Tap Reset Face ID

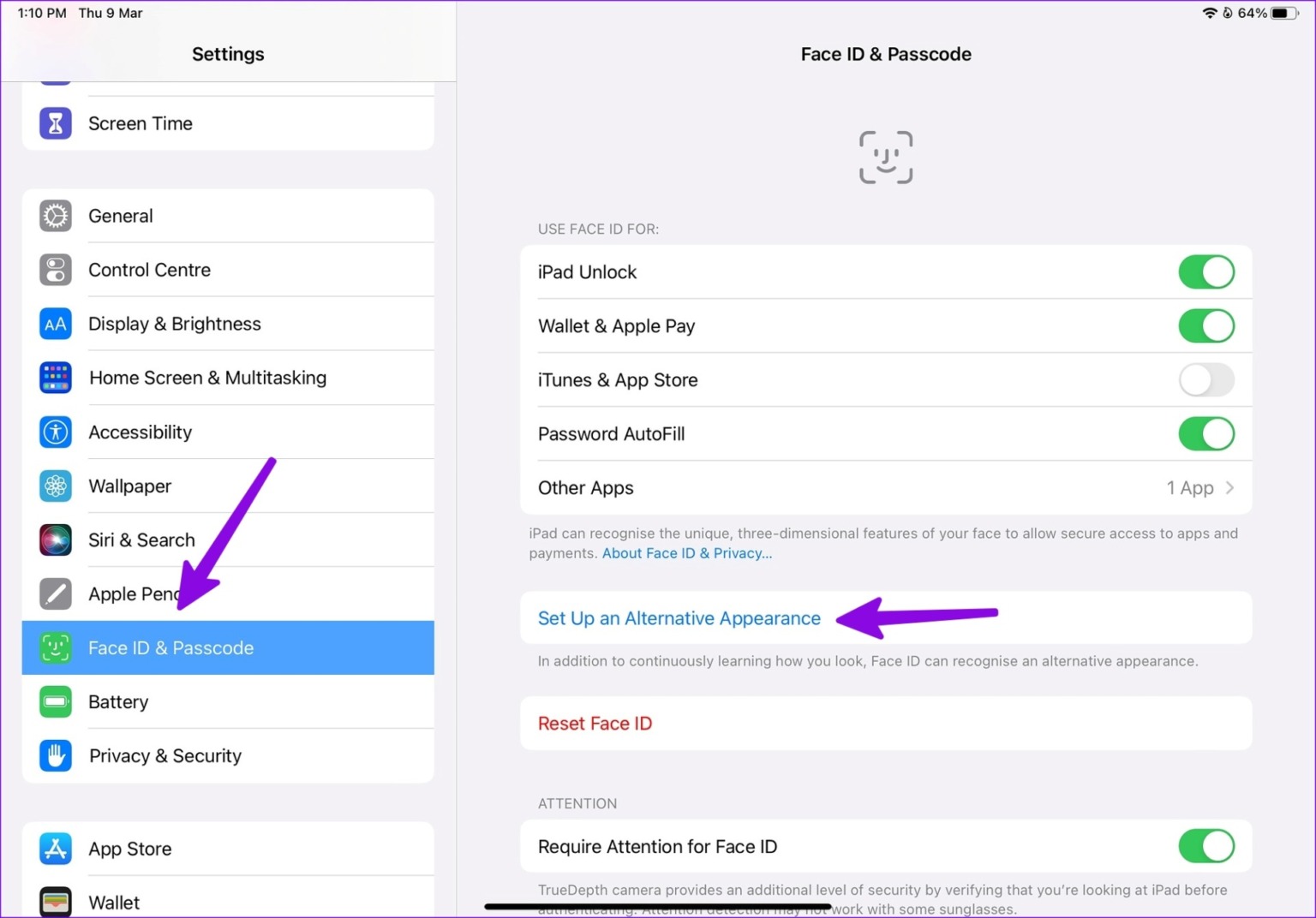[595, 723]
